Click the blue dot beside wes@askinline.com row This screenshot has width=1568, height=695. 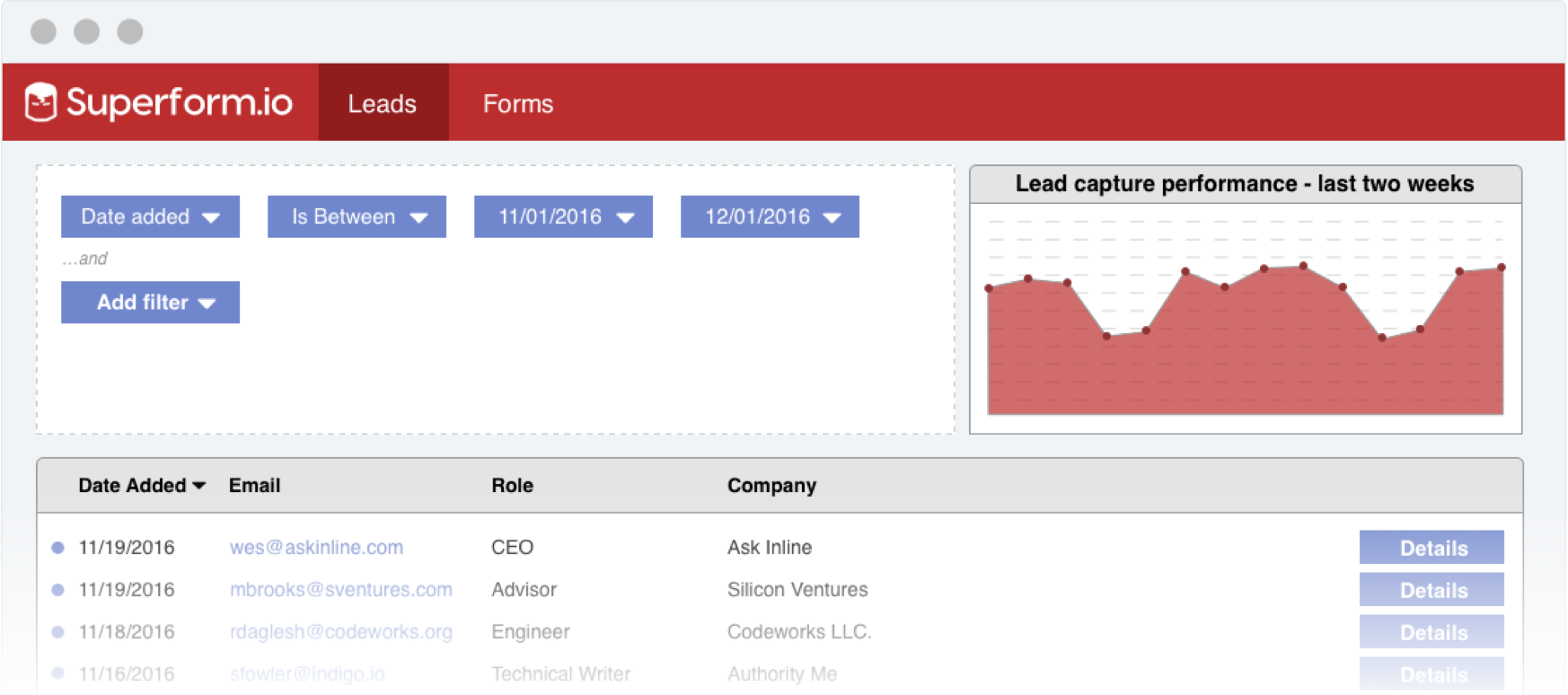click(x=58, y=548)
